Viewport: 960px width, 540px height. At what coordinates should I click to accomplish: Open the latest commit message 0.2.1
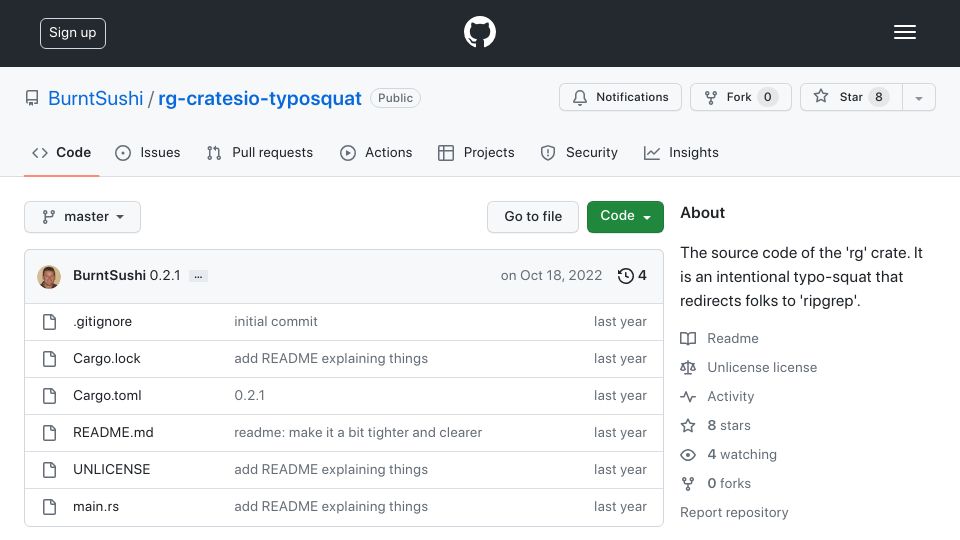pyautogui.click(x=165, y=276)
